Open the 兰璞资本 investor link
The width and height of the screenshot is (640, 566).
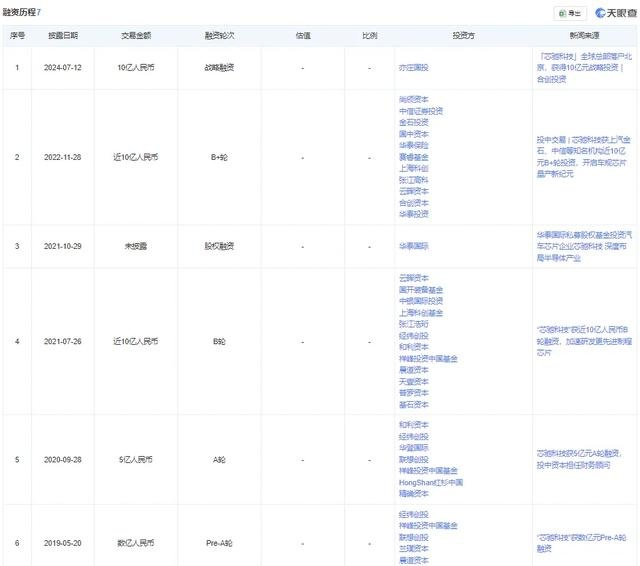coord(413,549)
